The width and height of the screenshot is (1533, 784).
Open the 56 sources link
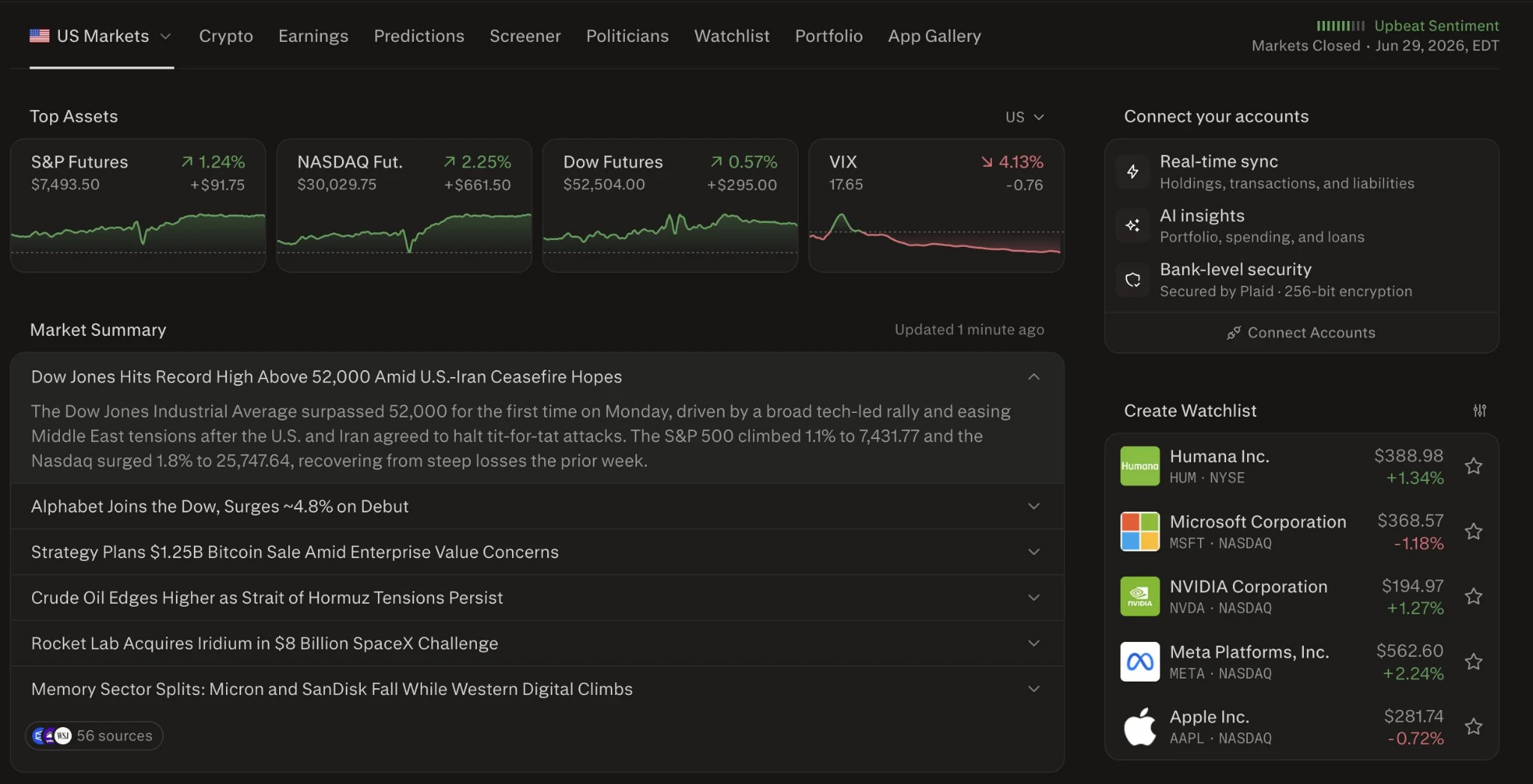[x=94, y=735]
